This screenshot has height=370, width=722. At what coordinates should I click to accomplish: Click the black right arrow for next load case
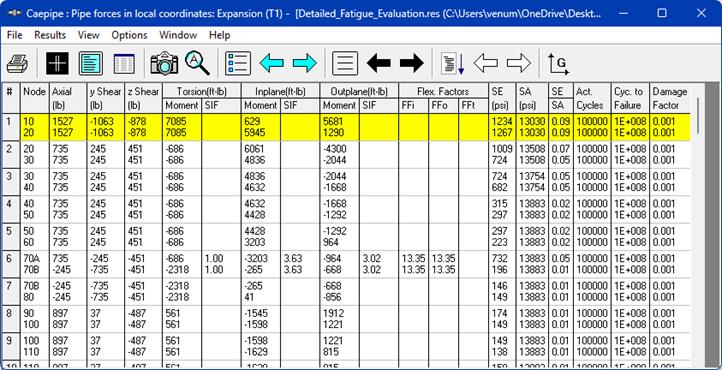[412, 63]
